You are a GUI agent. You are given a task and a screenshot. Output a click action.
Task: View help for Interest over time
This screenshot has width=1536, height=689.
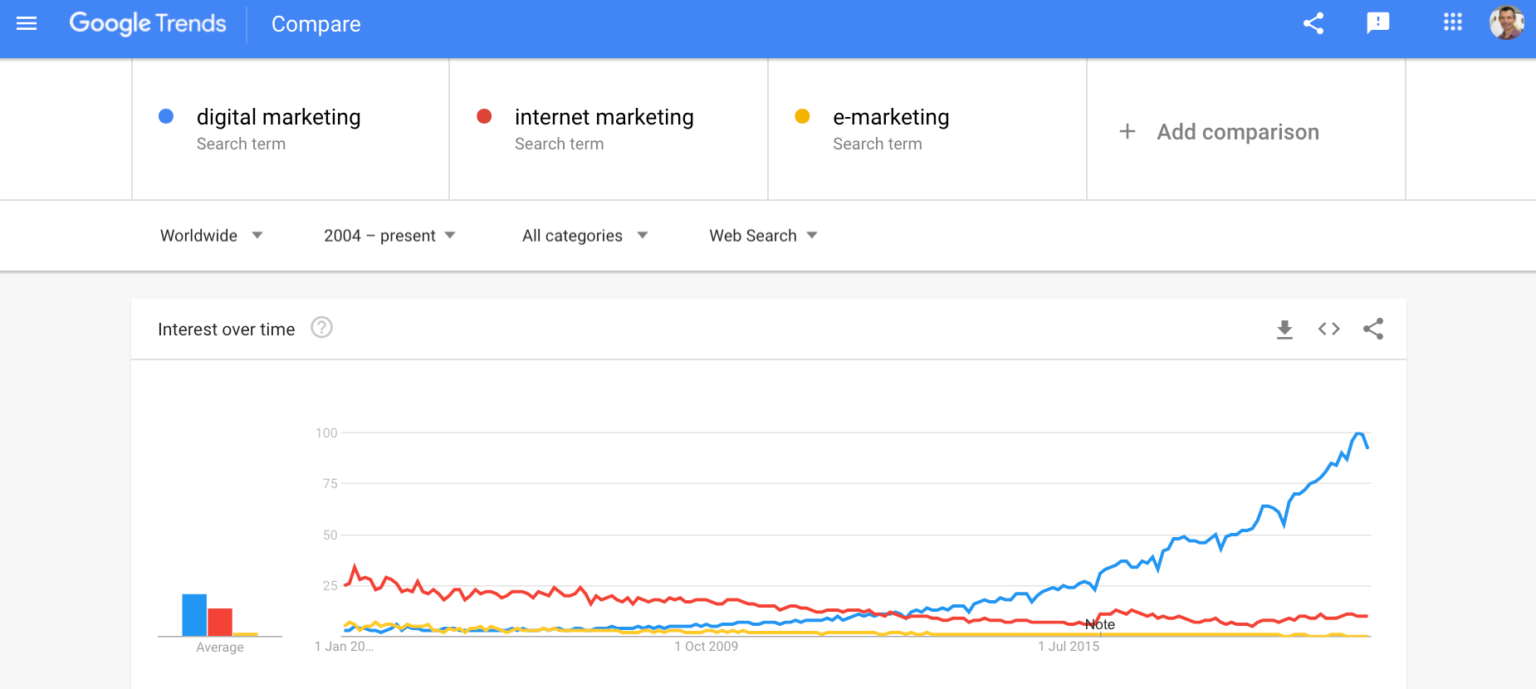pos(321,327)
